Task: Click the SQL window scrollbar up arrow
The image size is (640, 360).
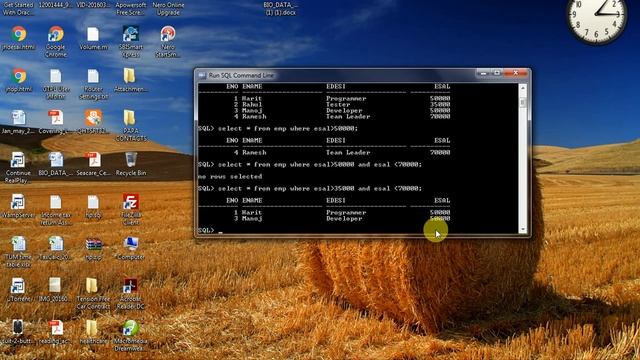Action: point(523,88)
